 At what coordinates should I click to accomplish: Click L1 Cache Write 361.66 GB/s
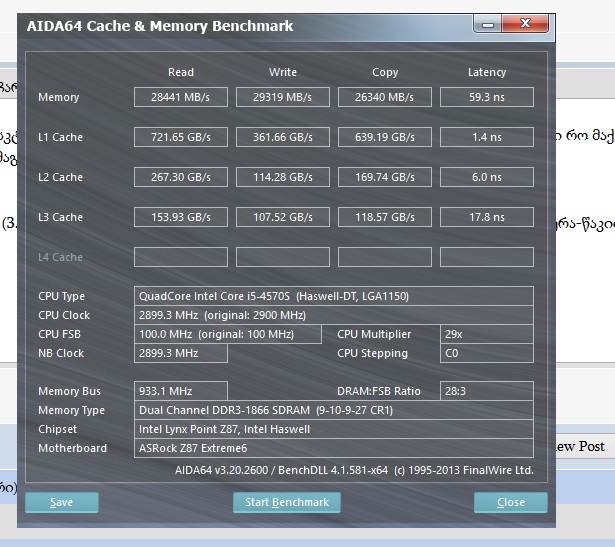(x=283, y=137)
